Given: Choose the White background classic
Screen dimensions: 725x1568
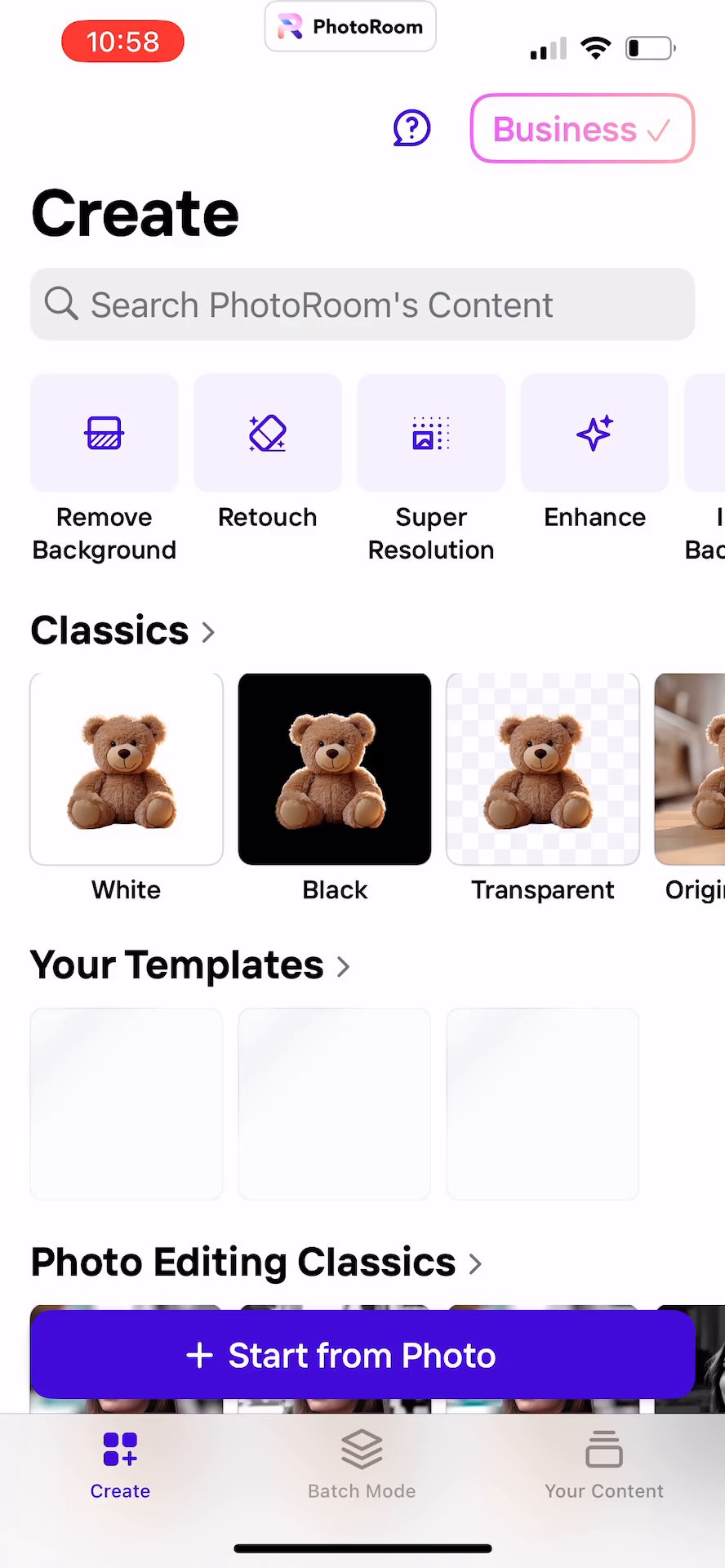Looking at the screenshot, I should (127, 769).
